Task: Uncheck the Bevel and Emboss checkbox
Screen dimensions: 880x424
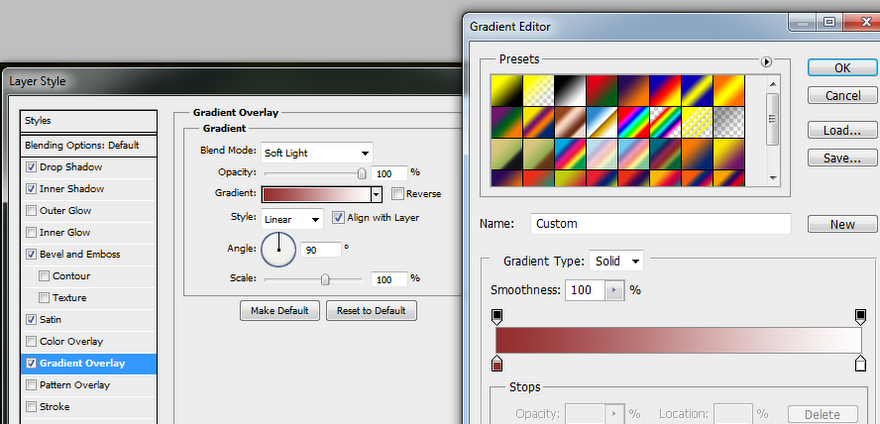Action: [31, 254]
